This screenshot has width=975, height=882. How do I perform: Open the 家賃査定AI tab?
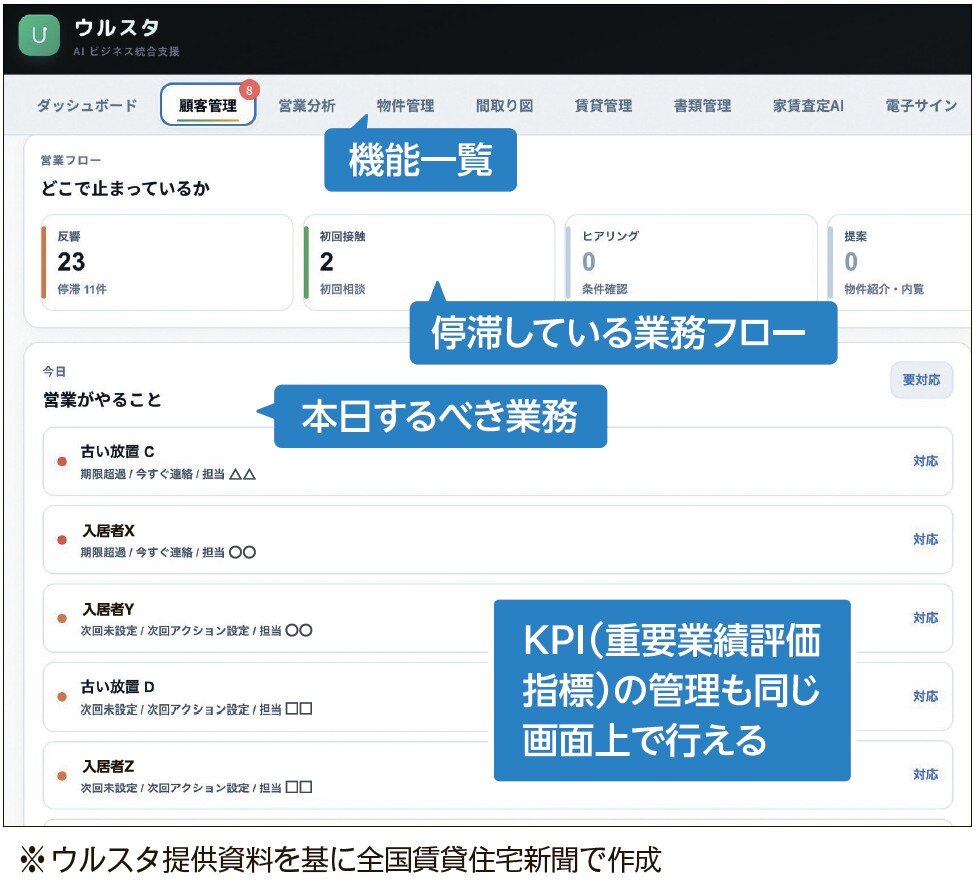(x=808, y=106)
